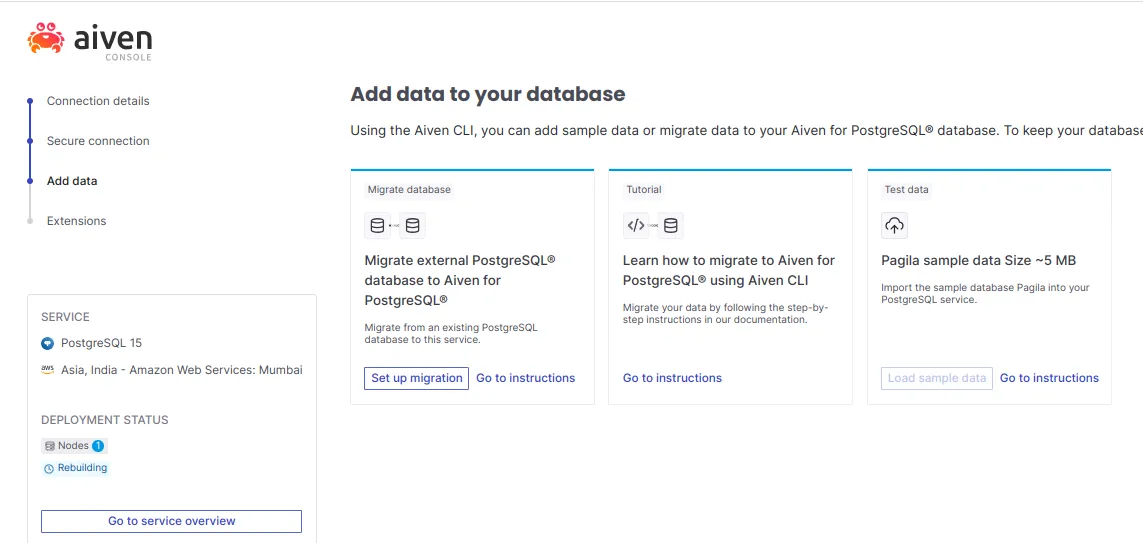
Task: Click the Add data to your database heading
Action: 488,94
